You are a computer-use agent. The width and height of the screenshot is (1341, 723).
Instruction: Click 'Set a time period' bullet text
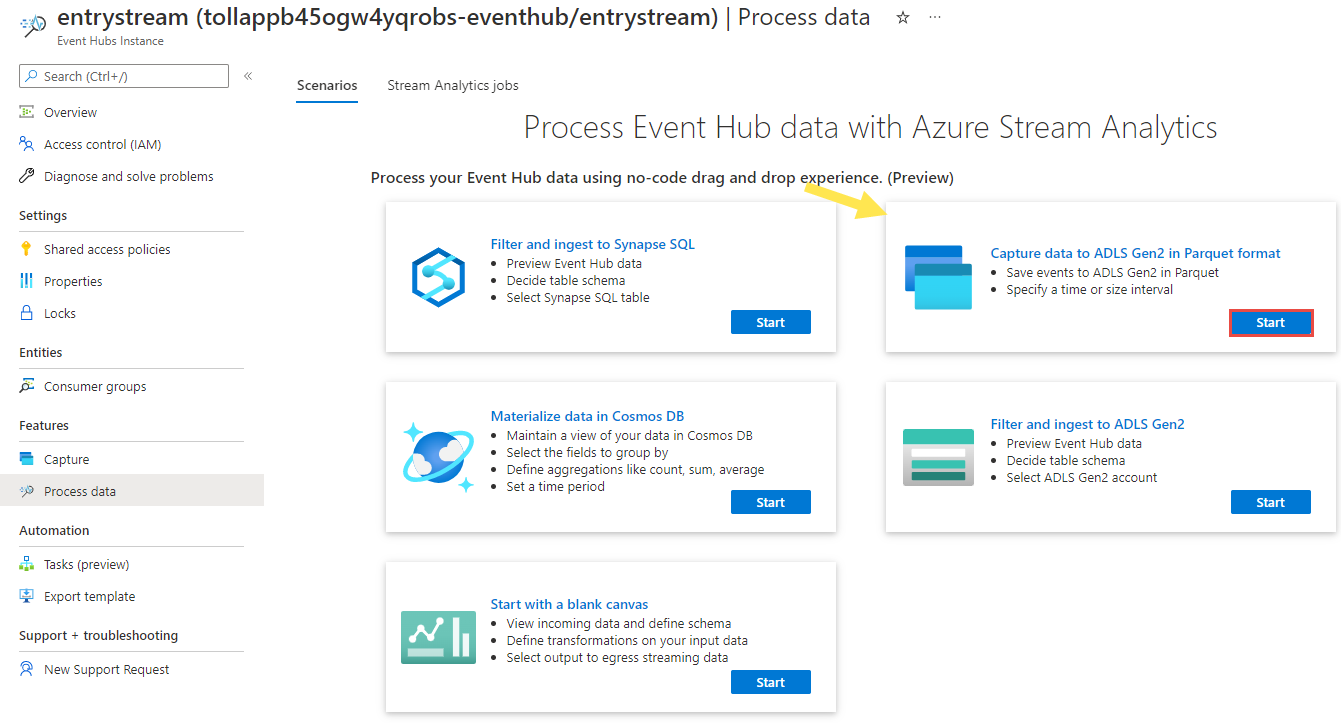point(555,486)
